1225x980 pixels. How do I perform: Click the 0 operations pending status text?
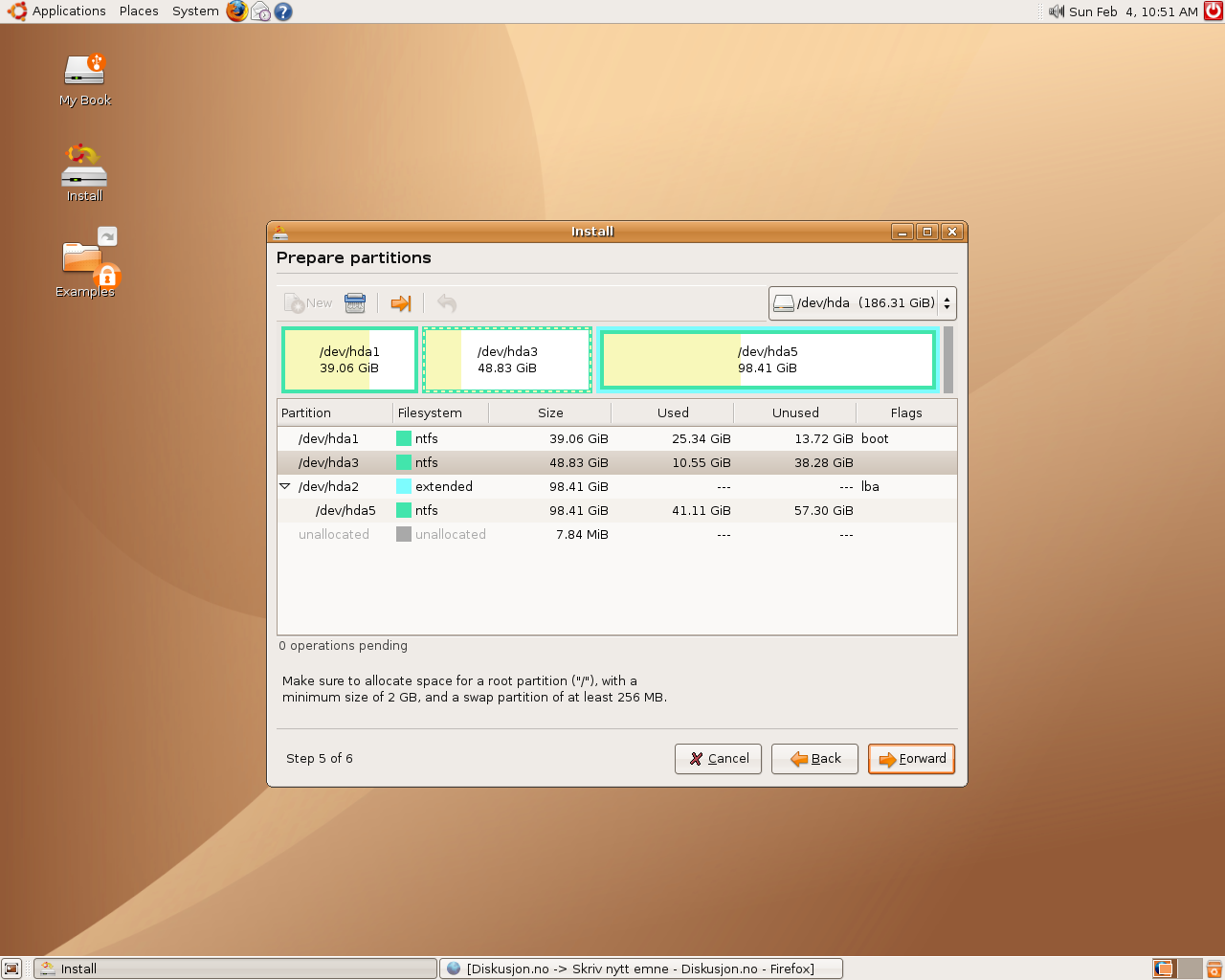[344, 646]
